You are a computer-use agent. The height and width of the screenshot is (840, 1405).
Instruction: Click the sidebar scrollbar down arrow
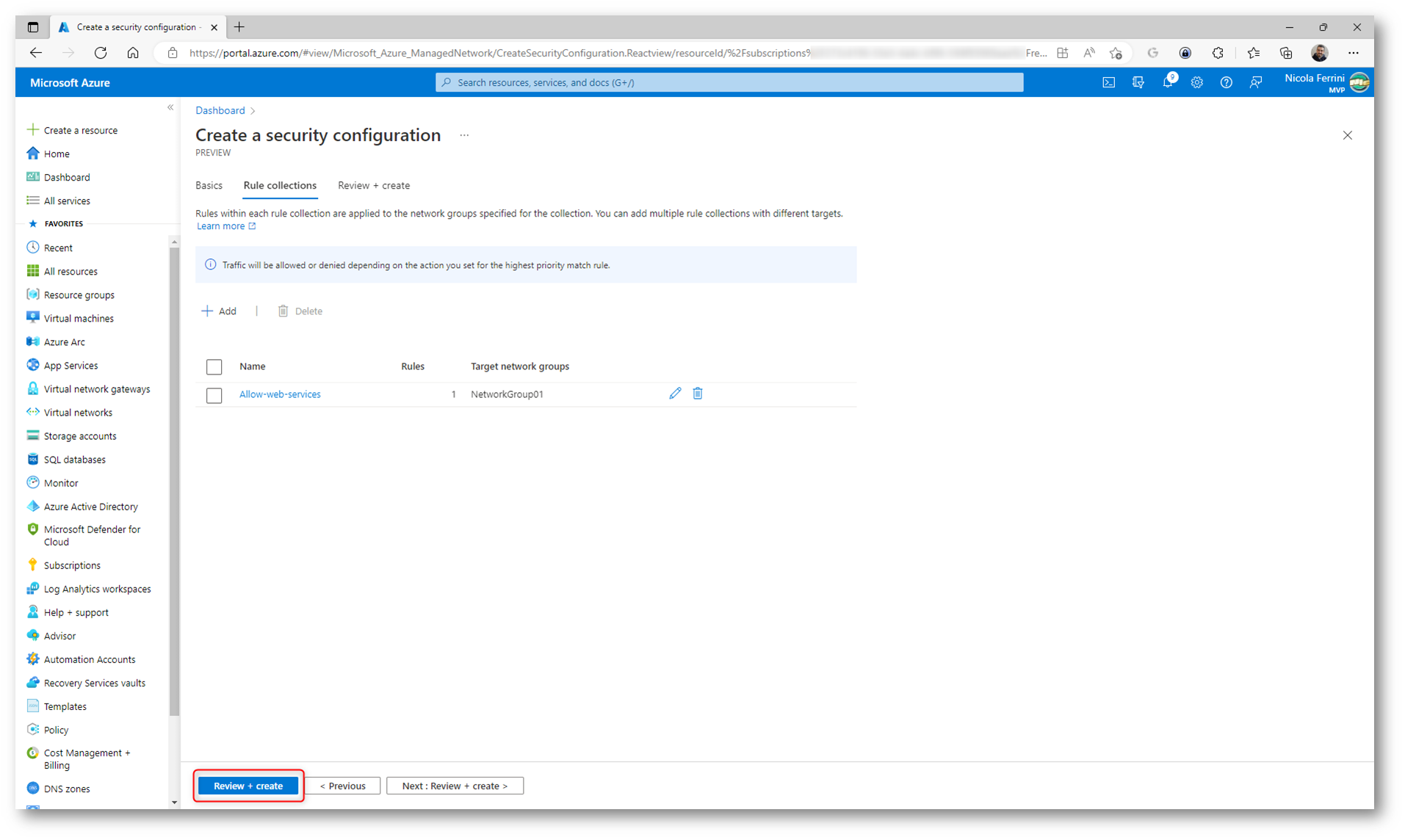[174, 803]
